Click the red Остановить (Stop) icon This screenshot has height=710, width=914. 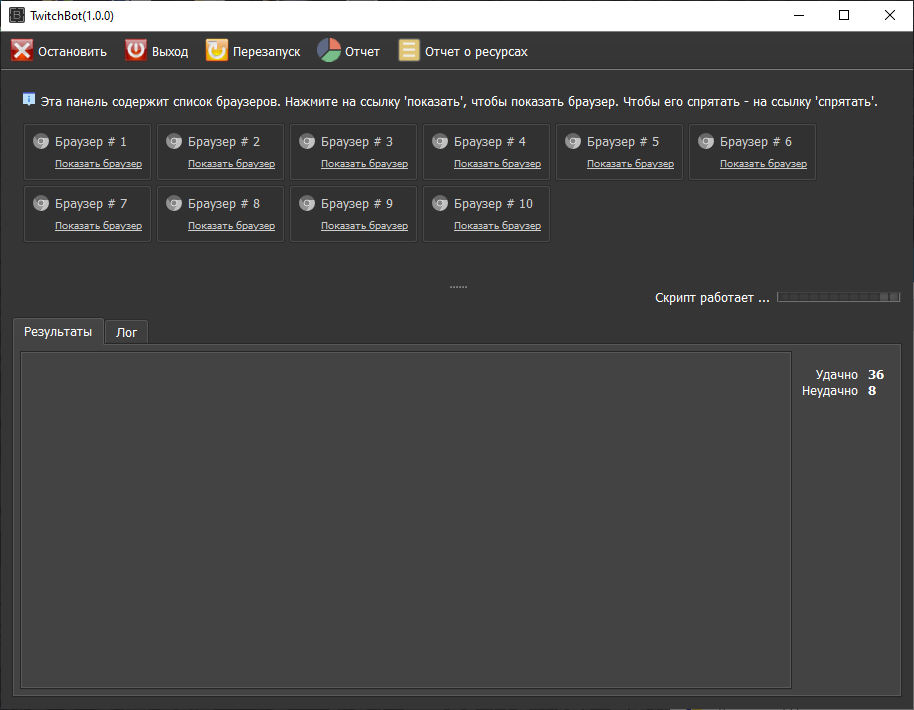pos(22,51)
